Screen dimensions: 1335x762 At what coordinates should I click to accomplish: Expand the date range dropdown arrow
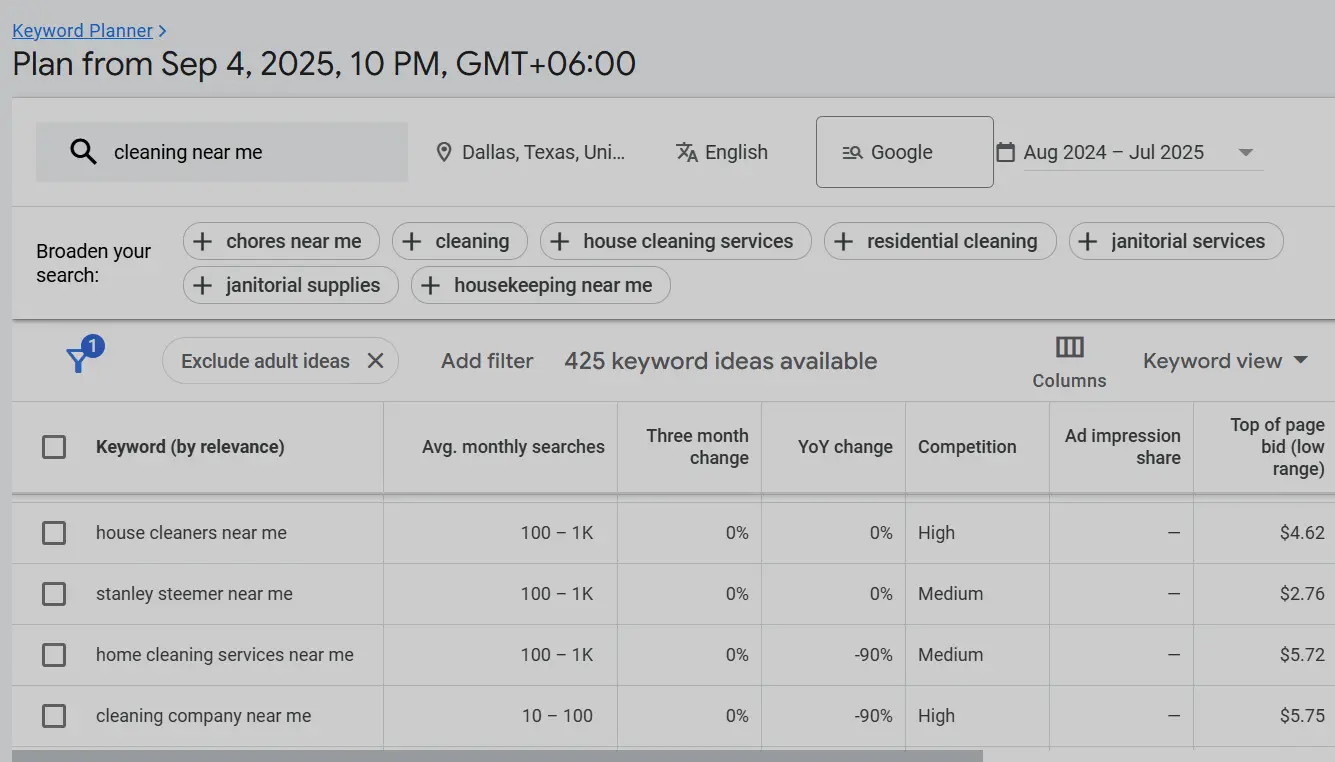[1246, 153]
